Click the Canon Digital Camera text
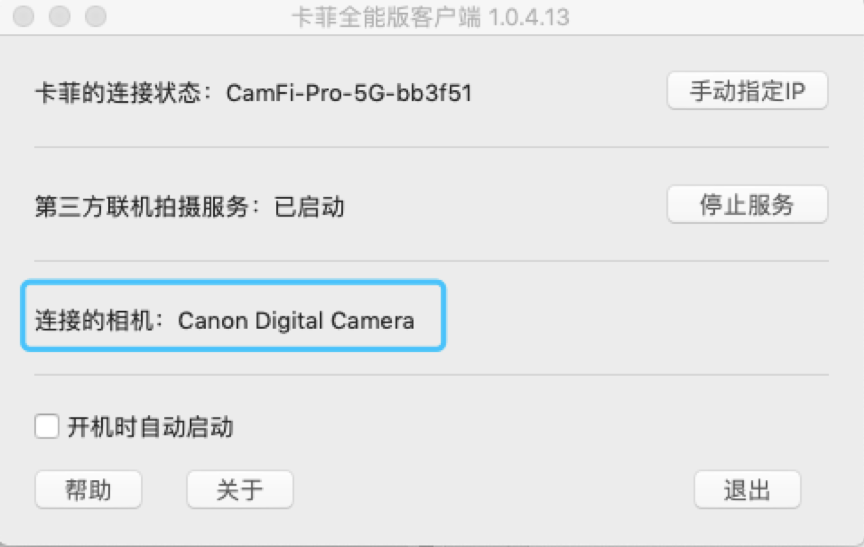Image resolution: width=864 pixels, height=547 pixels. 296,321
